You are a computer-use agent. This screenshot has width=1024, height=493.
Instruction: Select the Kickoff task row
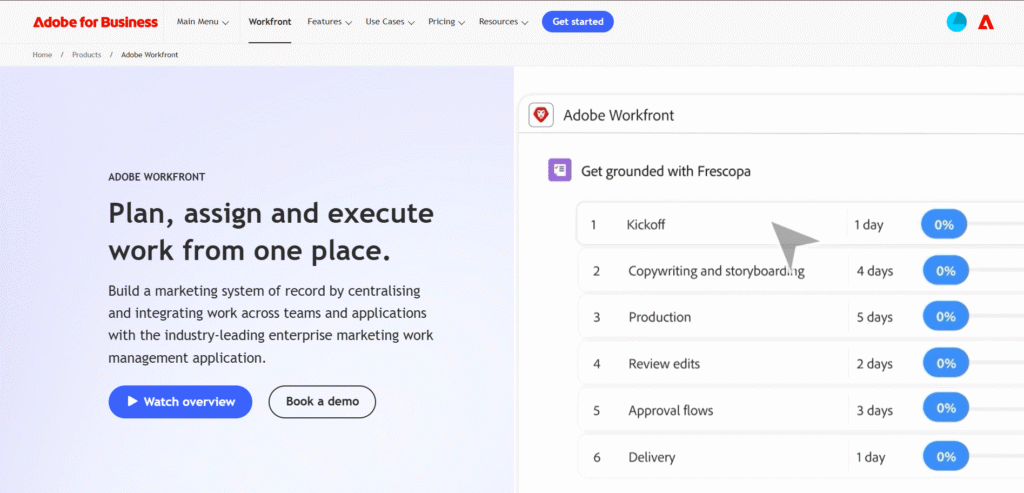coord(800,224)
